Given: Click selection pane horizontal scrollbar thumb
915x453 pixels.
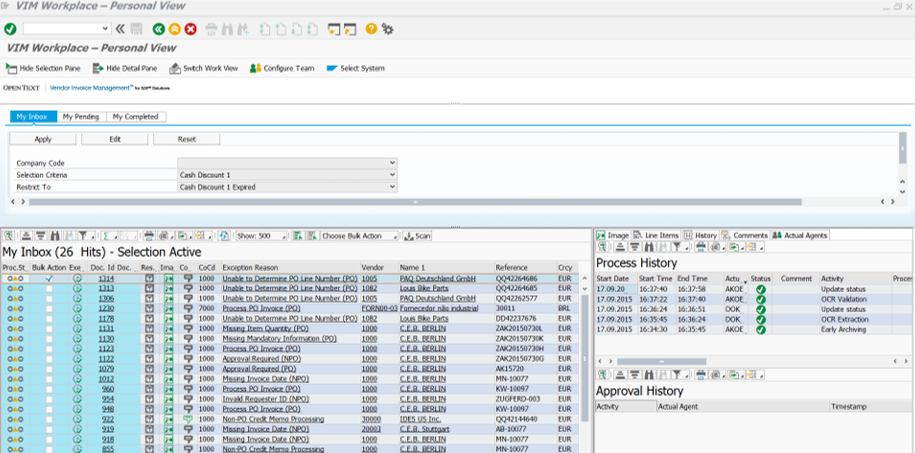Looking at the screenshot, I should pos(415,201).
